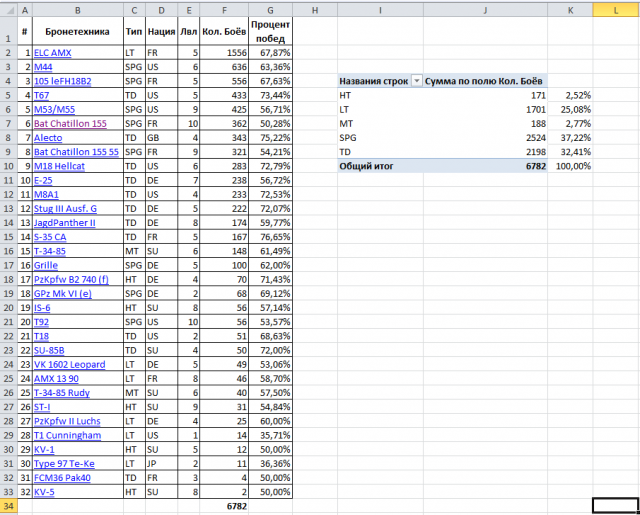Open the JagdPanther II link
The width and height of the screenshot is (640, 515).
(x=64, y=222)
